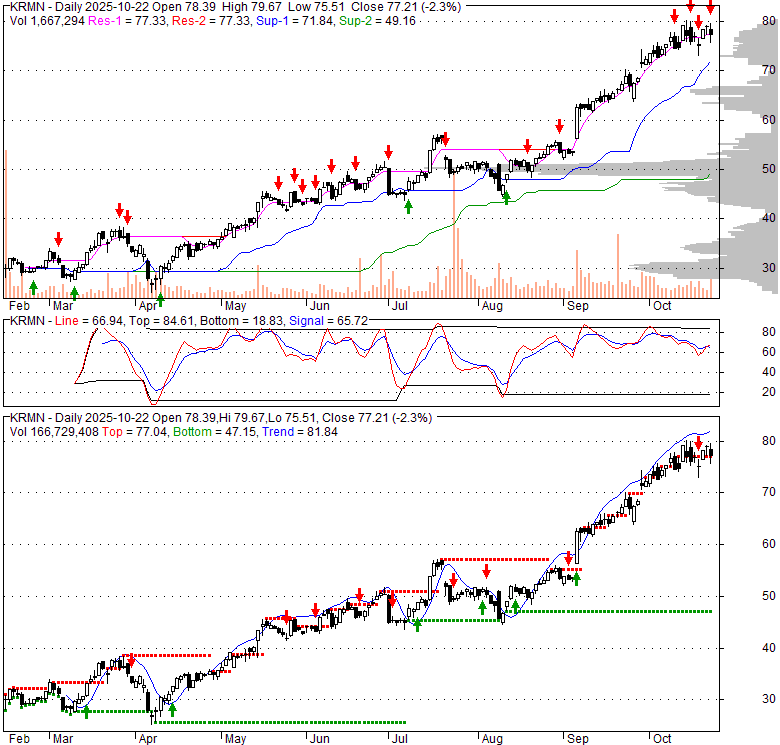Select the green up arrow in April on top chart
780x745 pixels.
pyautogui.click(x=159, y=297)
